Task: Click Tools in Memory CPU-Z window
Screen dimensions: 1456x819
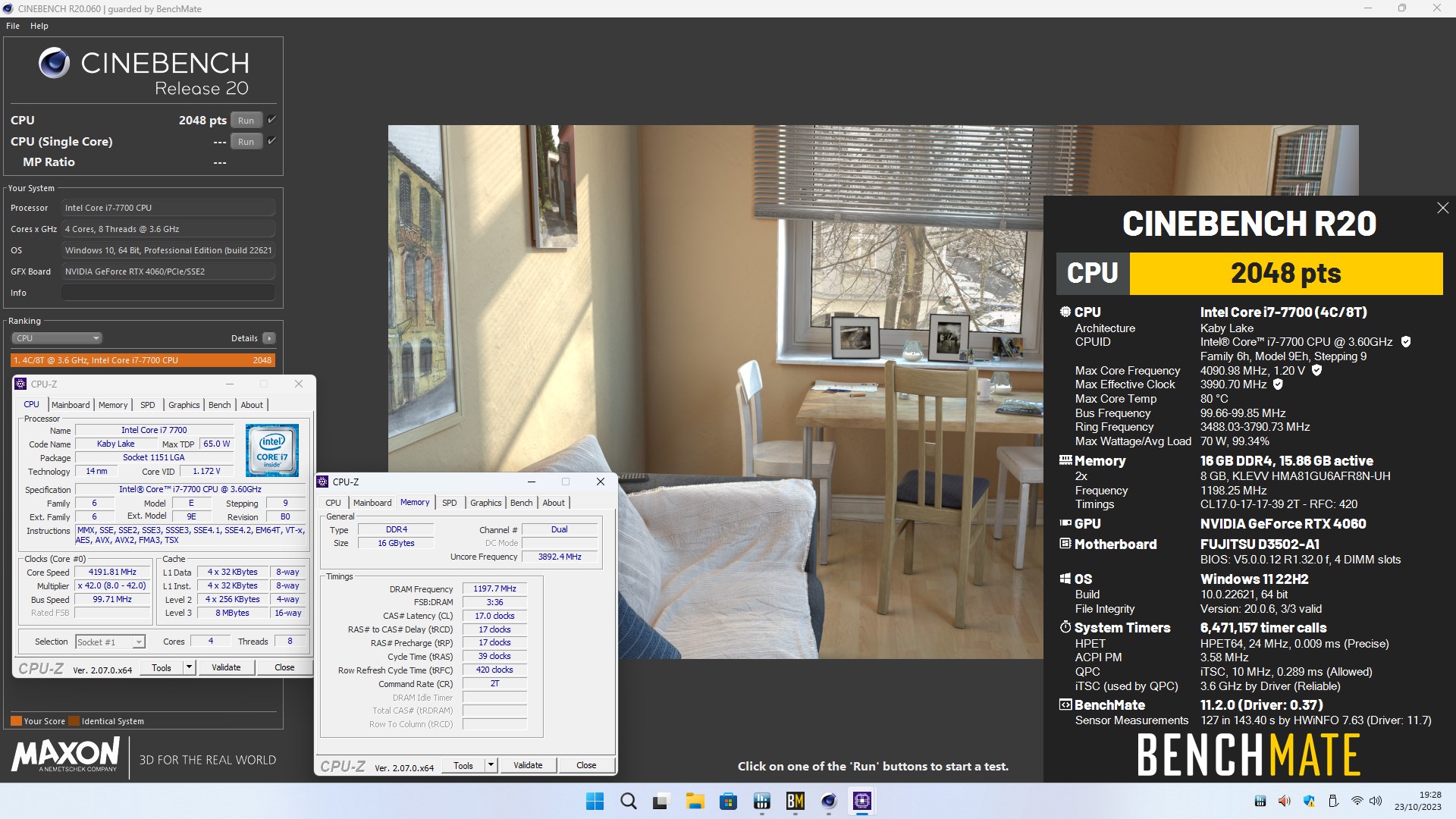Action: pos(463,766)
